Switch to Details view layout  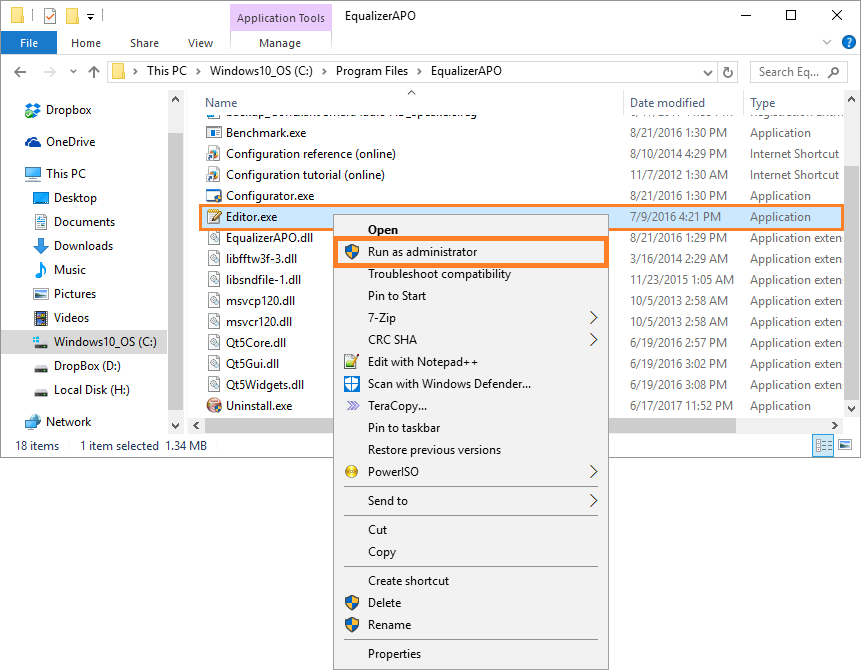(823, 445)
